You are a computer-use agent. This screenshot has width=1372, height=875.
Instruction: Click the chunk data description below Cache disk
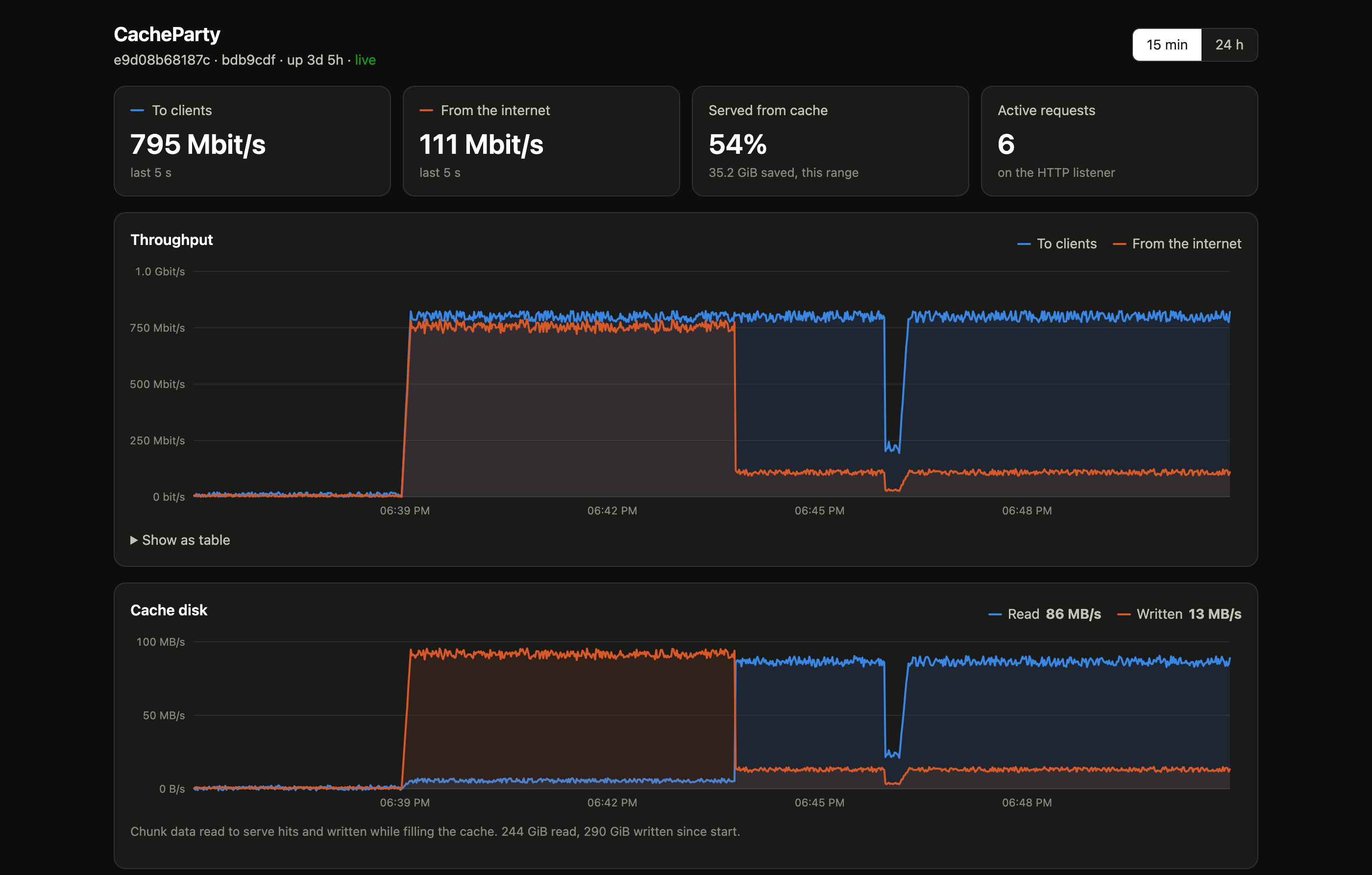coord(435,831)
